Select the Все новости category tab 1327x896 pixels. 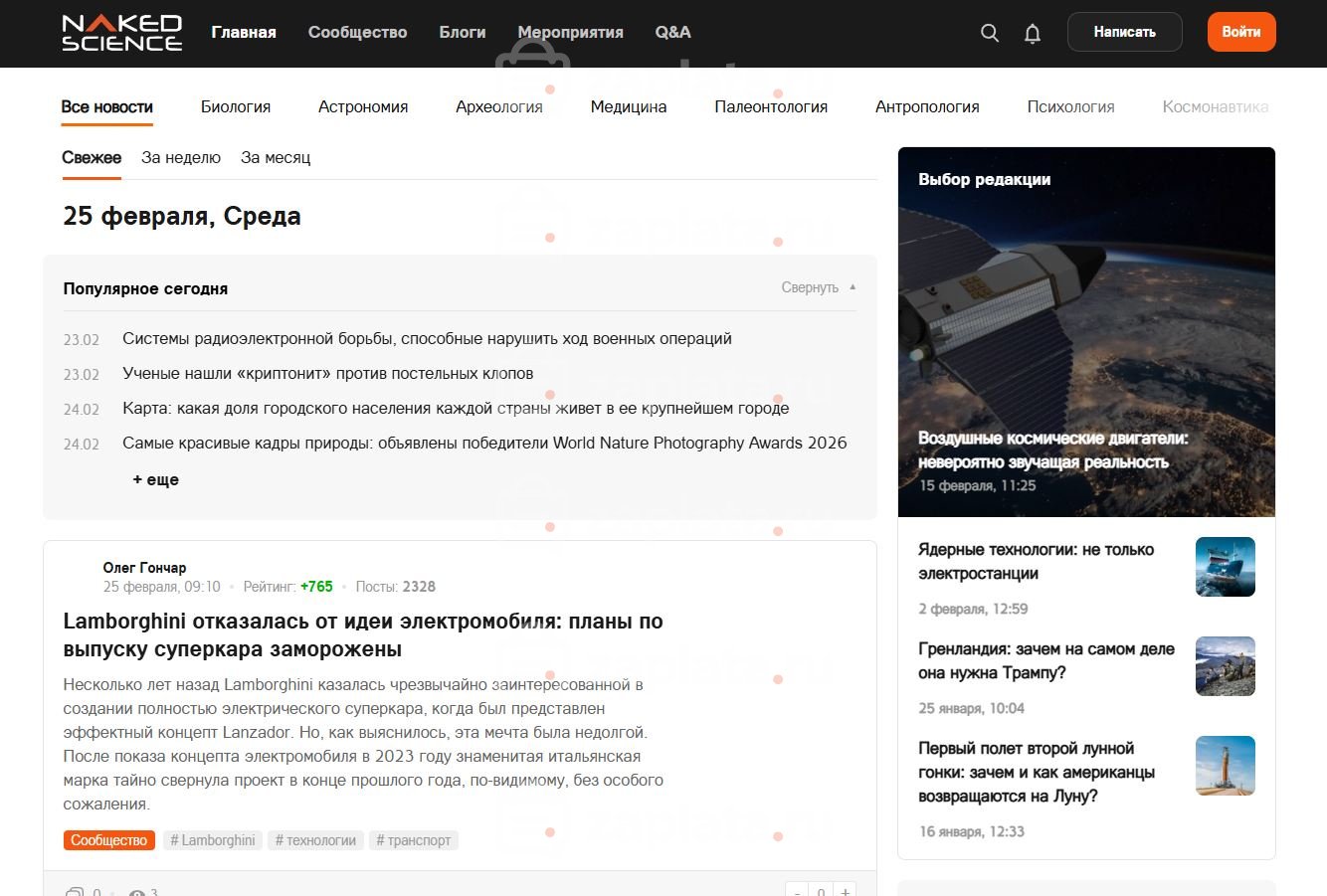(x=107, y=106)
